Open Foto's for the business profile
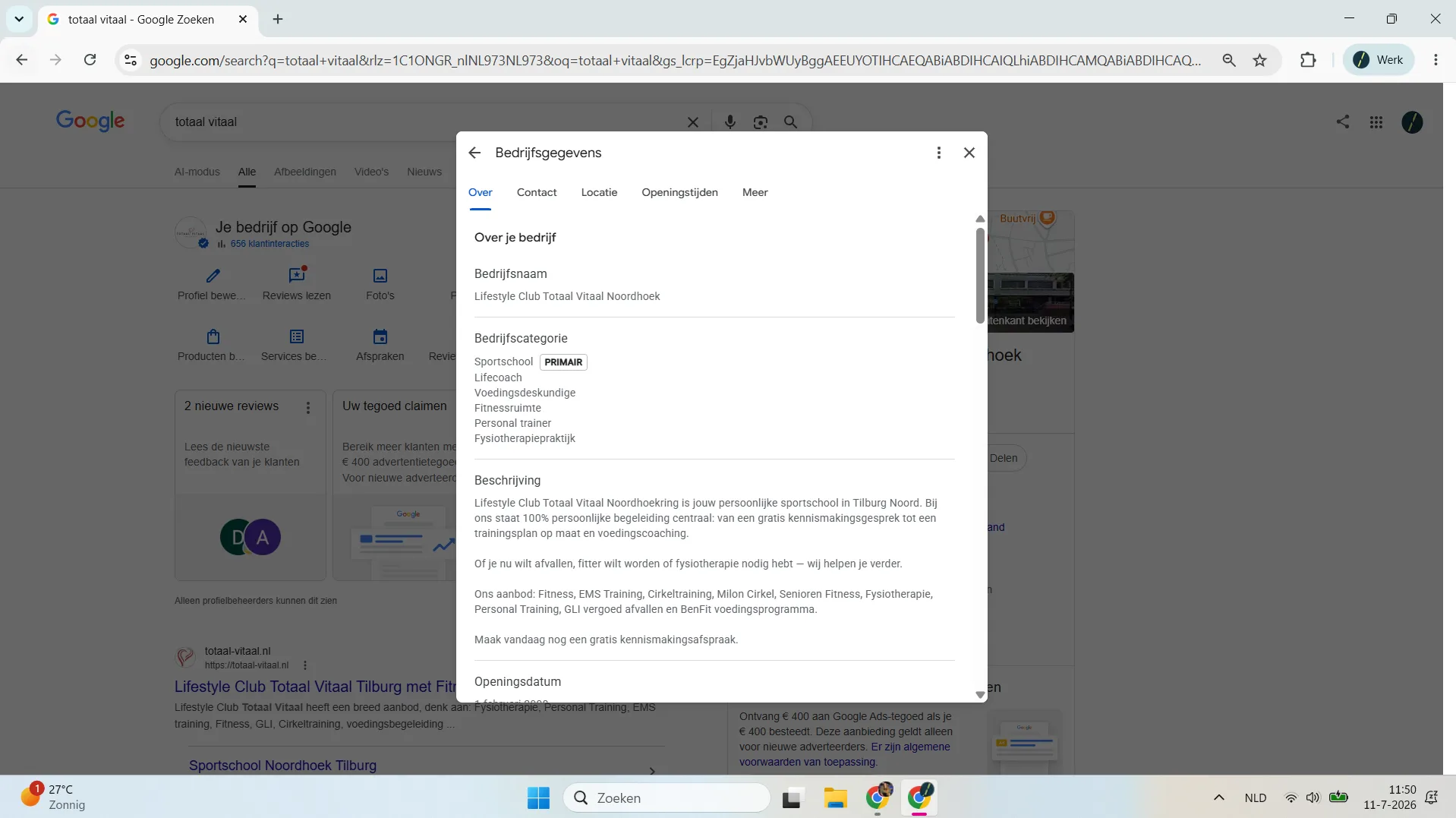Image resolution: width=1456 pixels, height=818 pixels. [x=380, y=283]
